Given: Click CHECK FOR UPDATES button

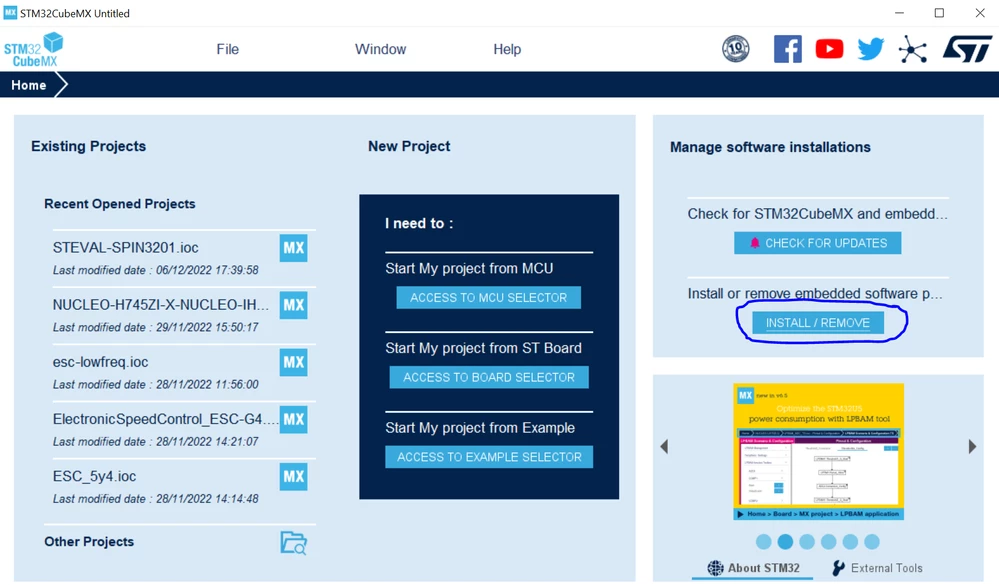Looking at the screenshot, I should tap(817, 243).
